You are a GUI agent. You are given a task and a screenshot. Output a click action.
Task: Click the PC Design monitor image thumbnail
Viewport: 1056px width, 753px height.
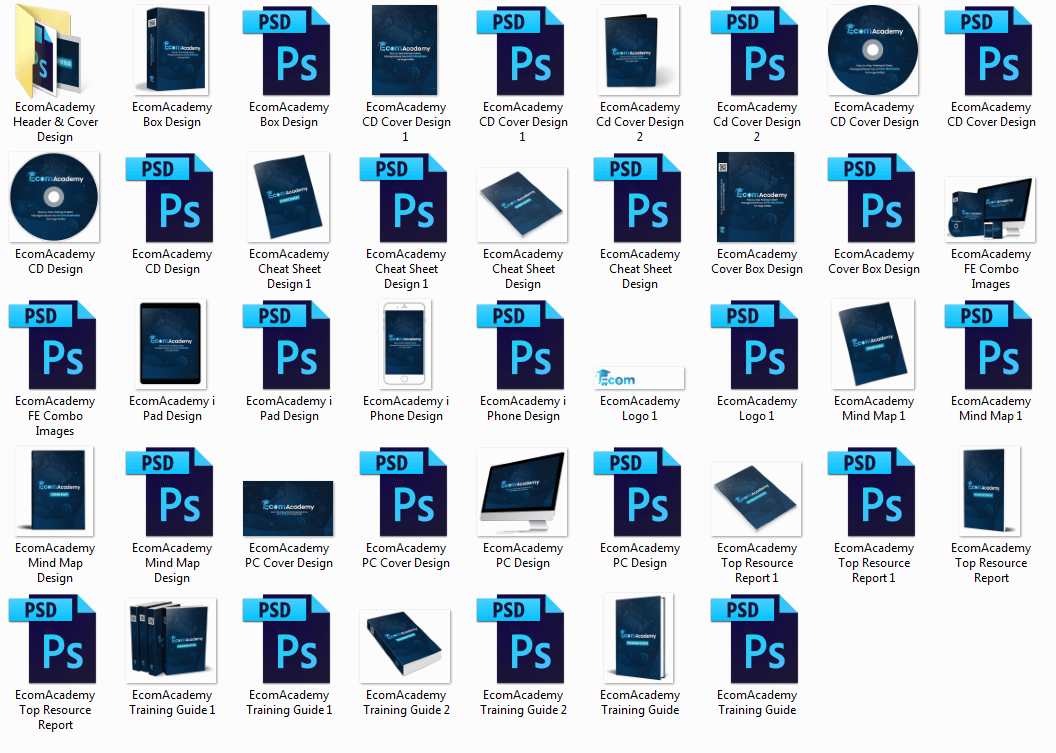523,493
